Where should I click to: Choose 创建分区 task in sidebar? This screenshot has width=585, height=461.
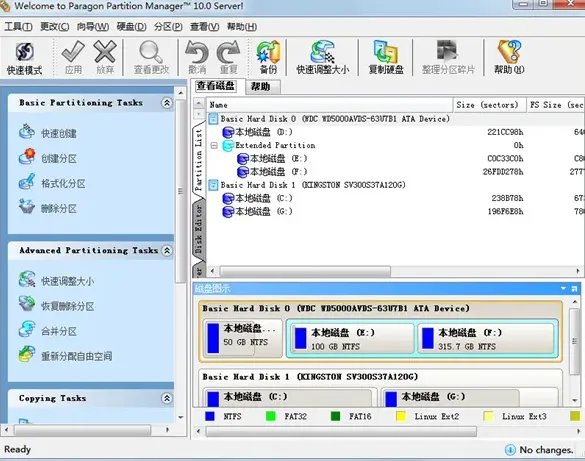point(48,158)
